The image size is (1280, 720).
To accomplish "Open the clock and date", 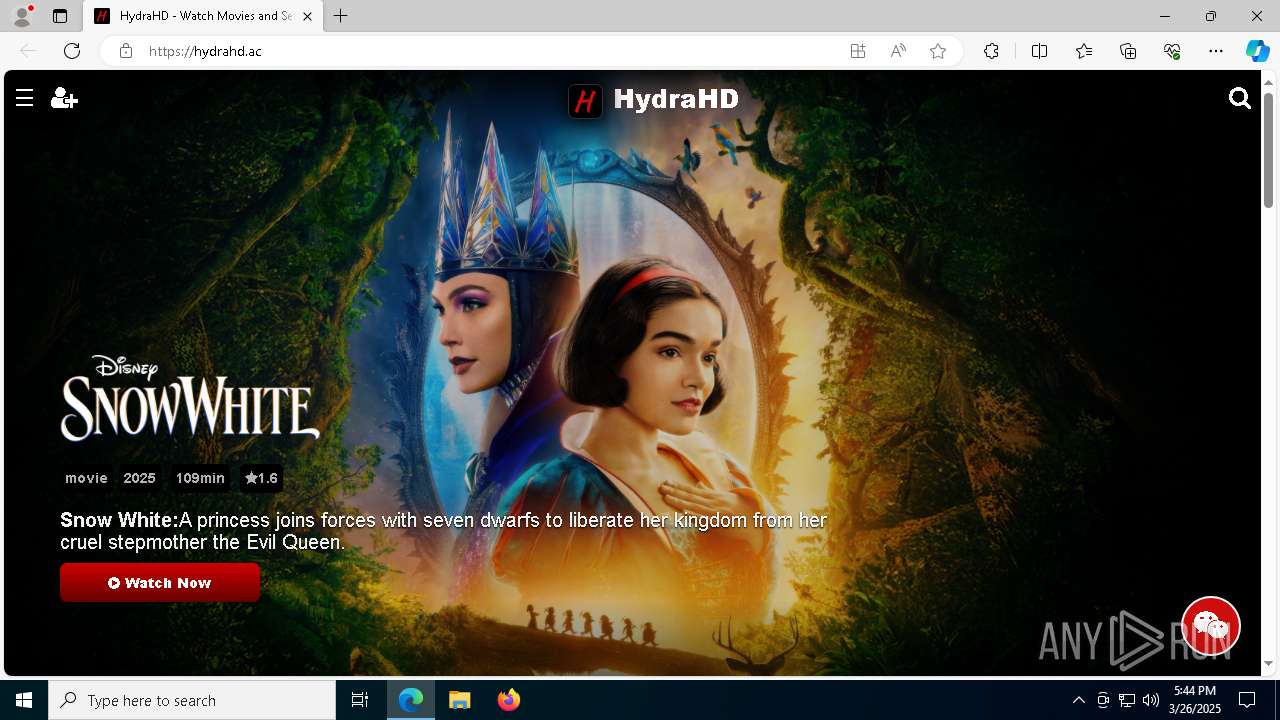I will (1195, 700).
